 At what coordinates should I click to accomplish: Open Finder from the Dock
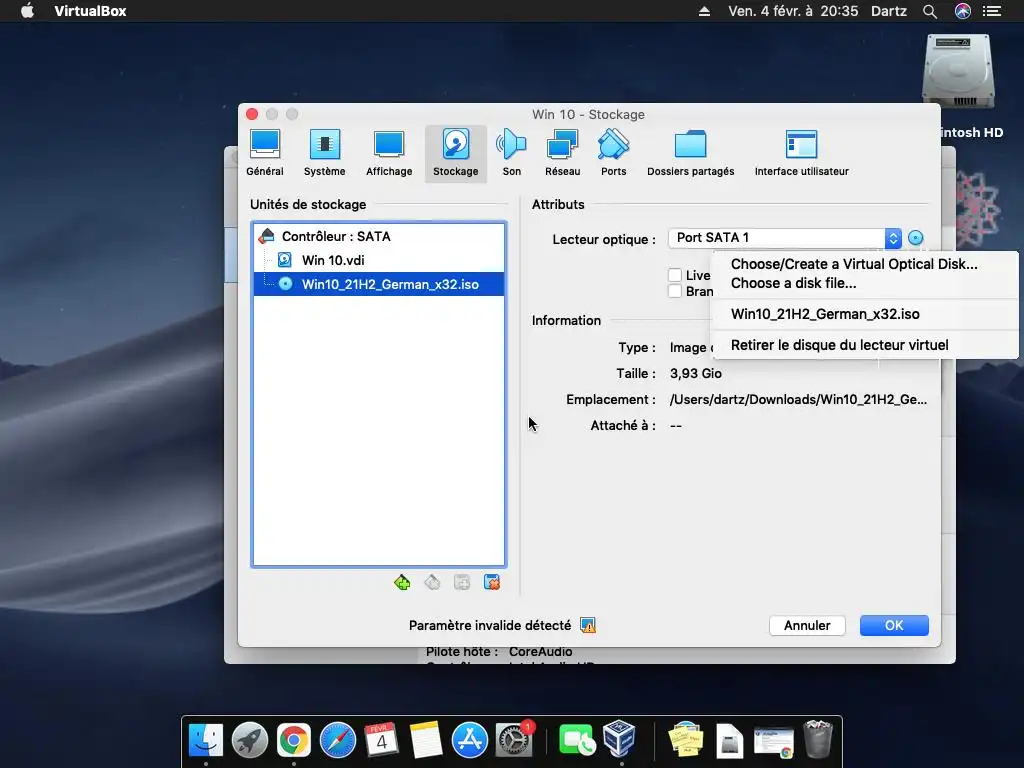206,741
